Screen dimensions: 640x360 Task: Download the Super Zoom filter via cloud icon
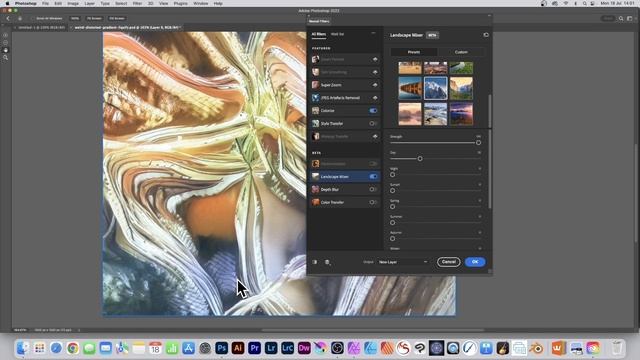click(375, 85)
